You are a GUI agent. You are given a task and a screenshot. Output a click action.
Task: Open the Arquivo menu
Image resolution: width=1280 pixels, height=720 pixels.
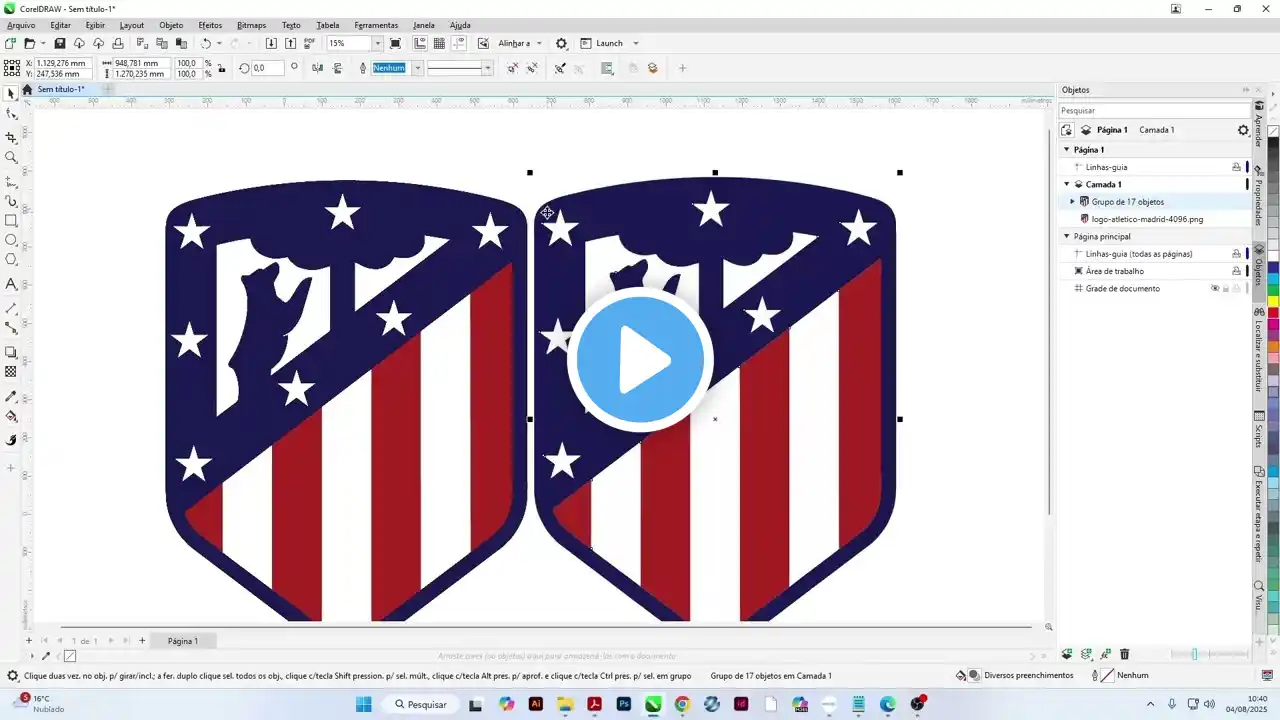point(21,25)
